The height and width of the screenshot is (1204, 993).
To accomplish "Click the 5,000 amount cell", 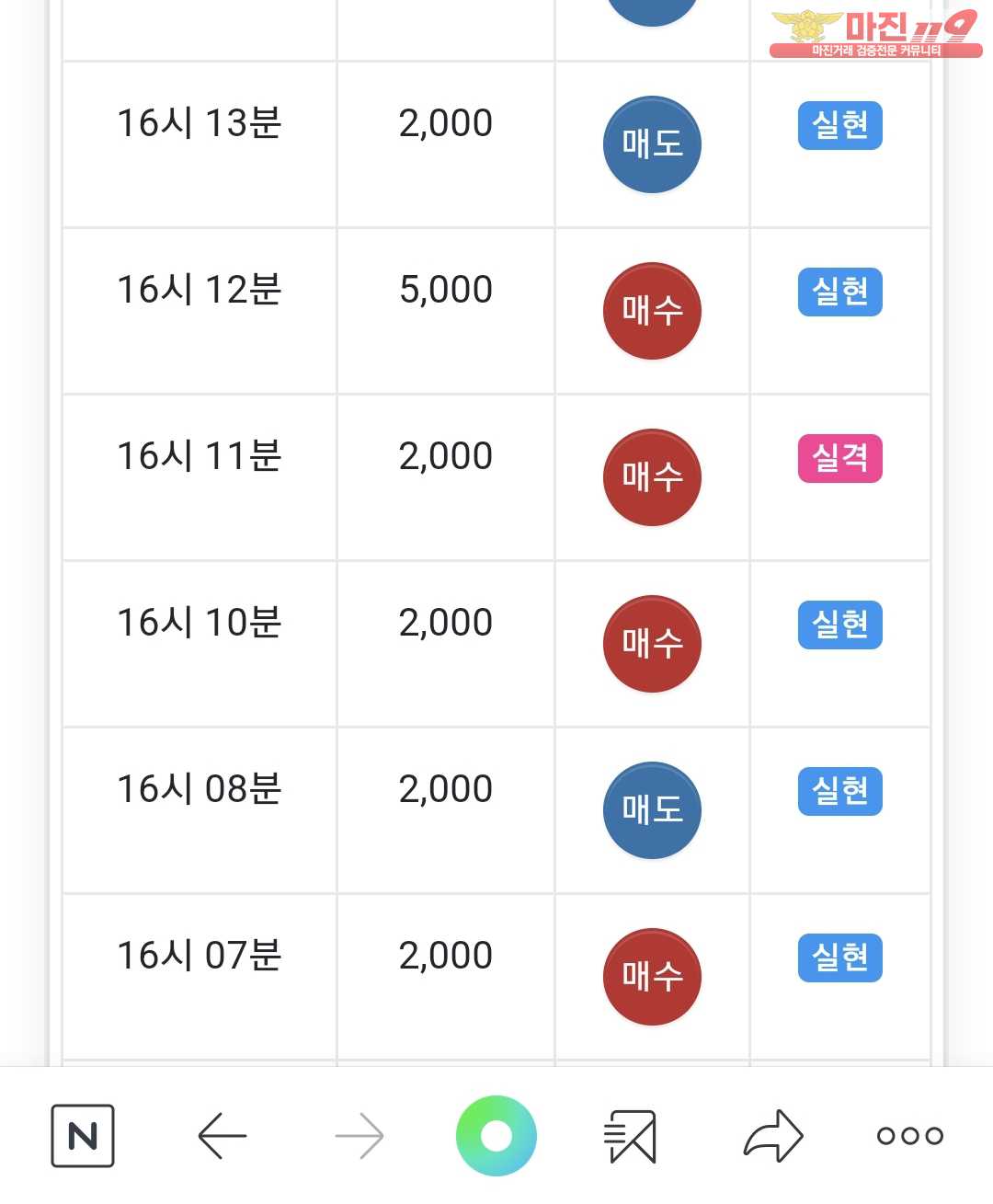I will tap(446, 311).
